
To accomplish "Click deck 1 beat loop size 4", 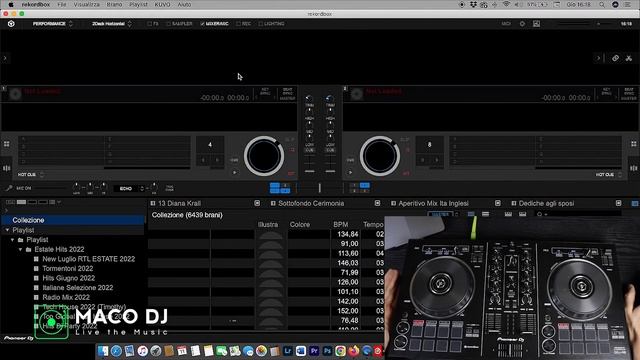I will (210, 144).
